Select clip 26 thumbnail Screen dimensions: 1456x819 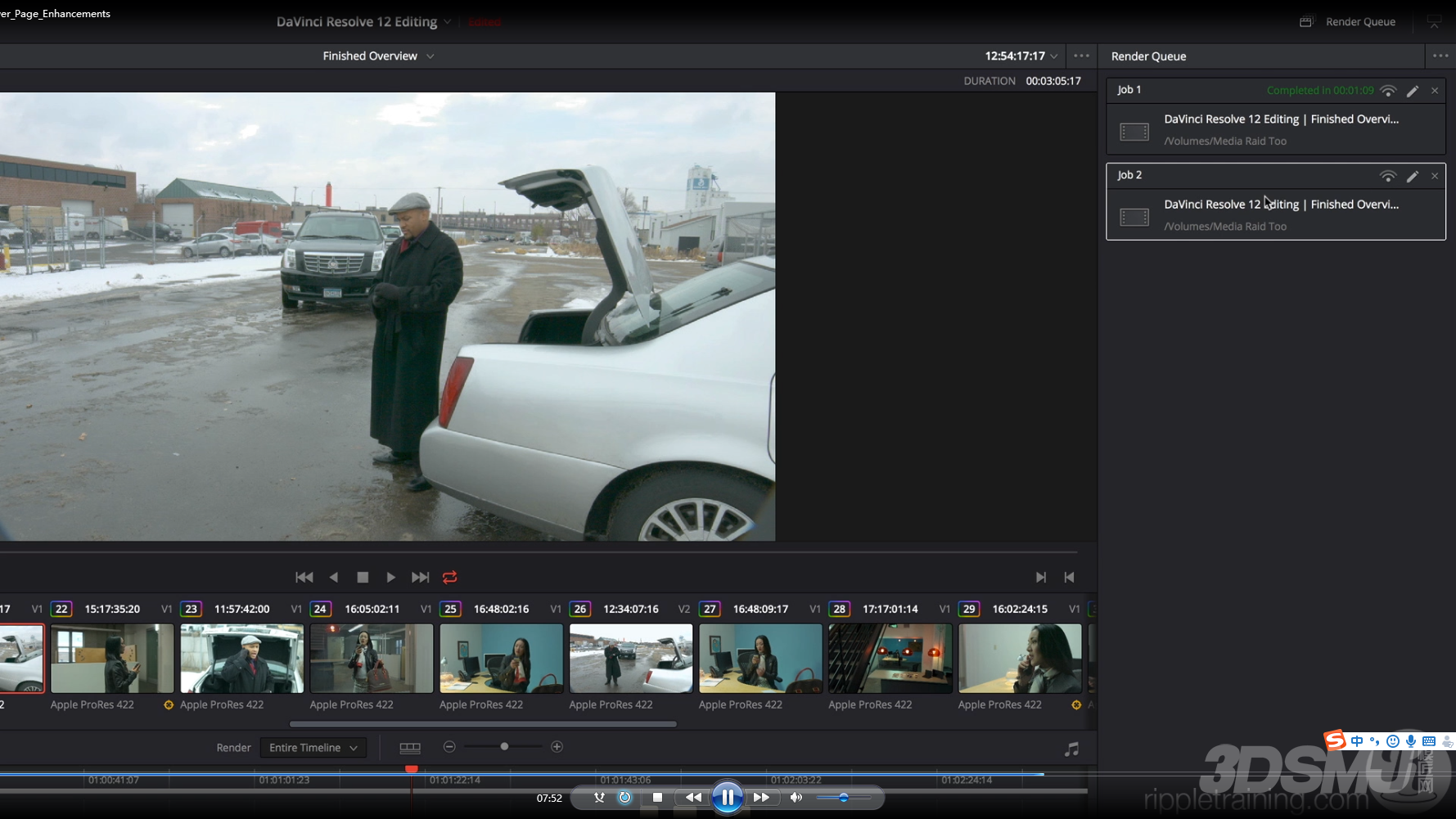point(631,659)
